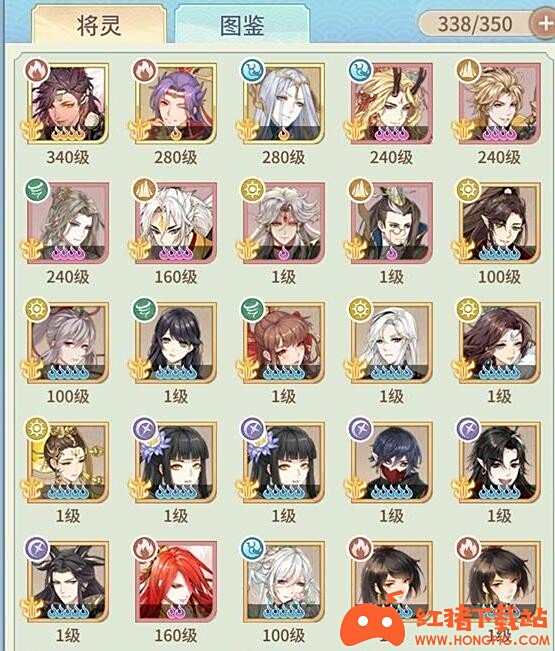The height and width of the screenshot is (651, 555).
Task: Switch to the 图鉴 tab
Action: [242, 25]
